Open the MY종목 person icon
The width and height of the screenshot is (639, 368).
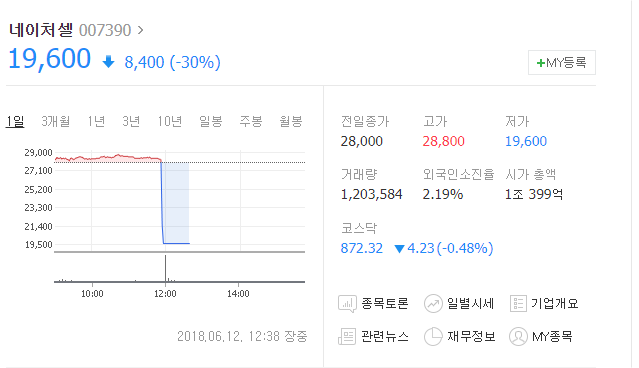[518, 337]
